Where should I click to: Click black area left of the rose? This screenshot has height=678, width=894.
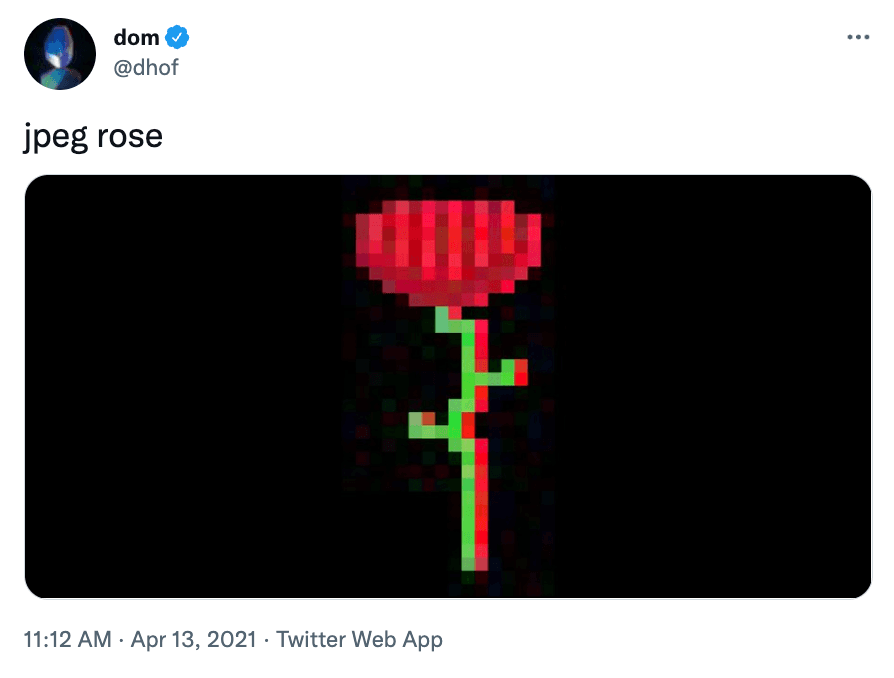coord(182,387)
